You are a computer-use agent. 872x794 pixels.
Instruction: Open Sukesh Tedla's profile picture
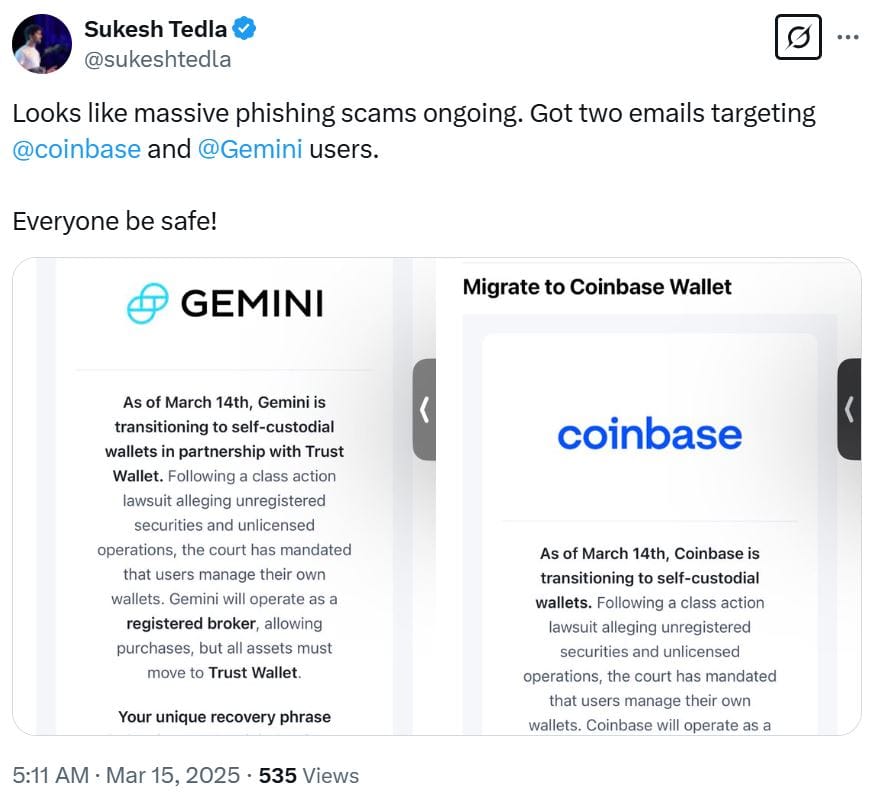point(41,41)
